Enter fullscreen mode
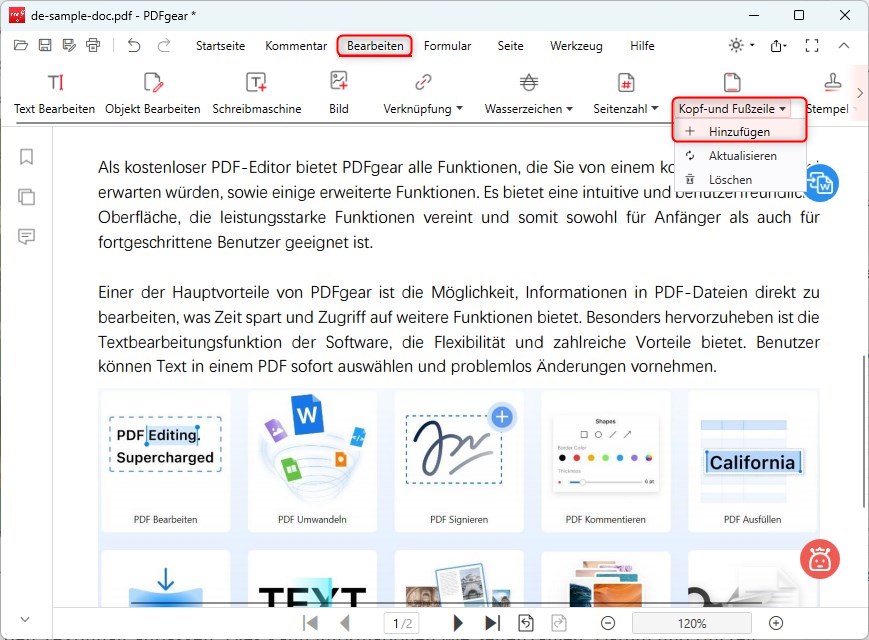This screenshot has height=640, width=869. pyautogui.click(x=812, y=45)
